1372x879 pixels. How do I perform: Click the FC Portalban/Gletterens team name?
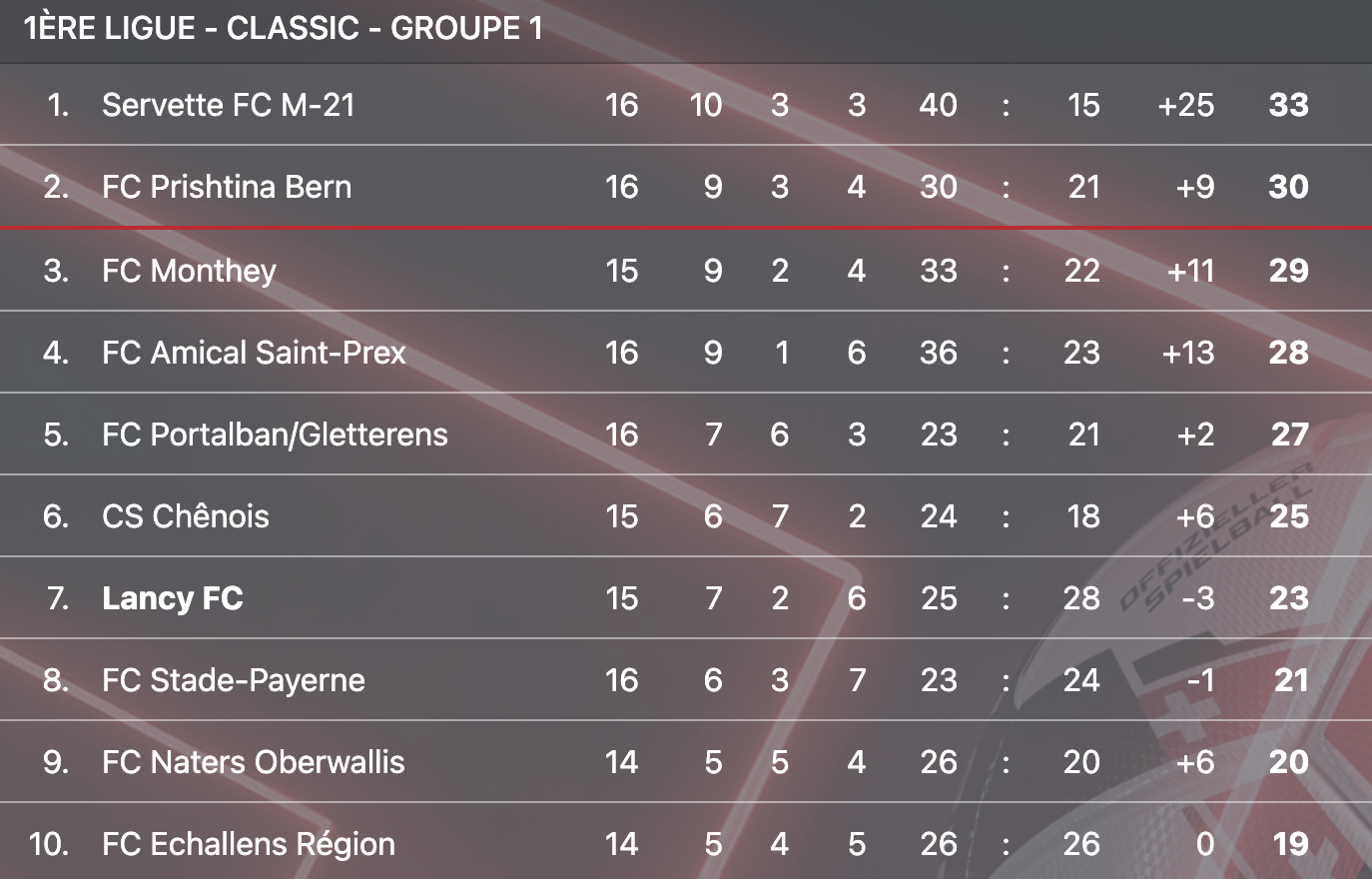pyautogui.click(x=275, y=435)
